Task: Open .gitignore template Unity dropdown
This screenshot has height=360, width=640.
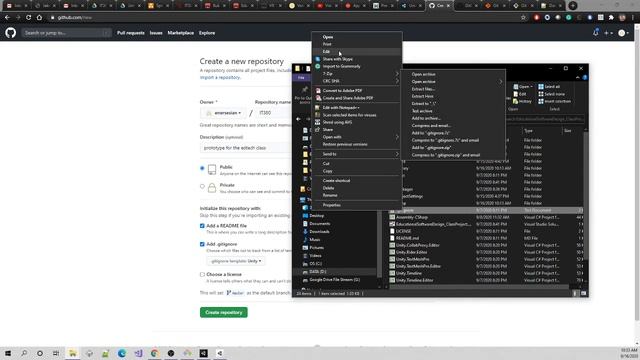Action: 236,261
